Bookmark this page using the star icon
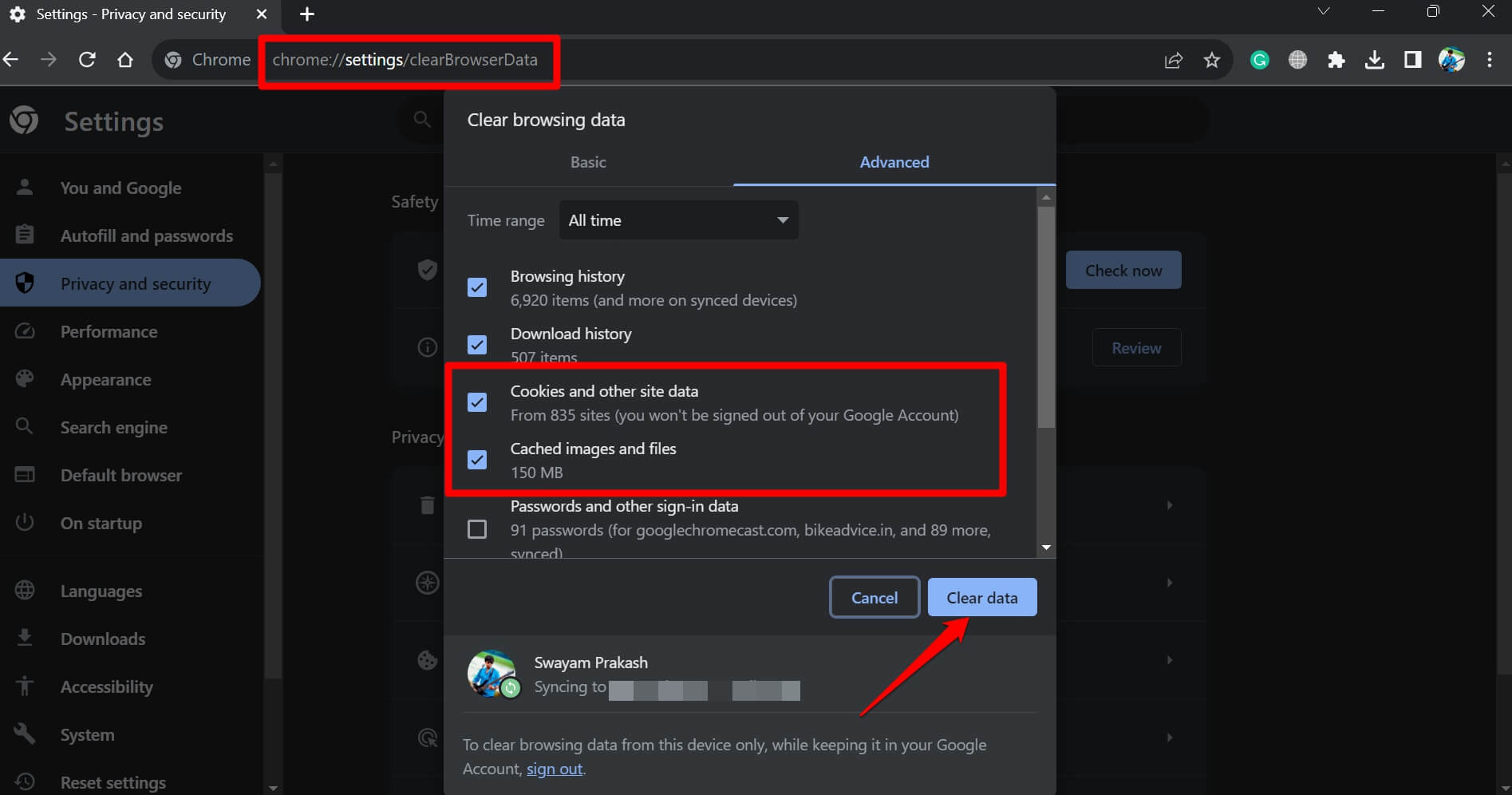Screen dimensions: 1512x795 [x=1211, y=60]
